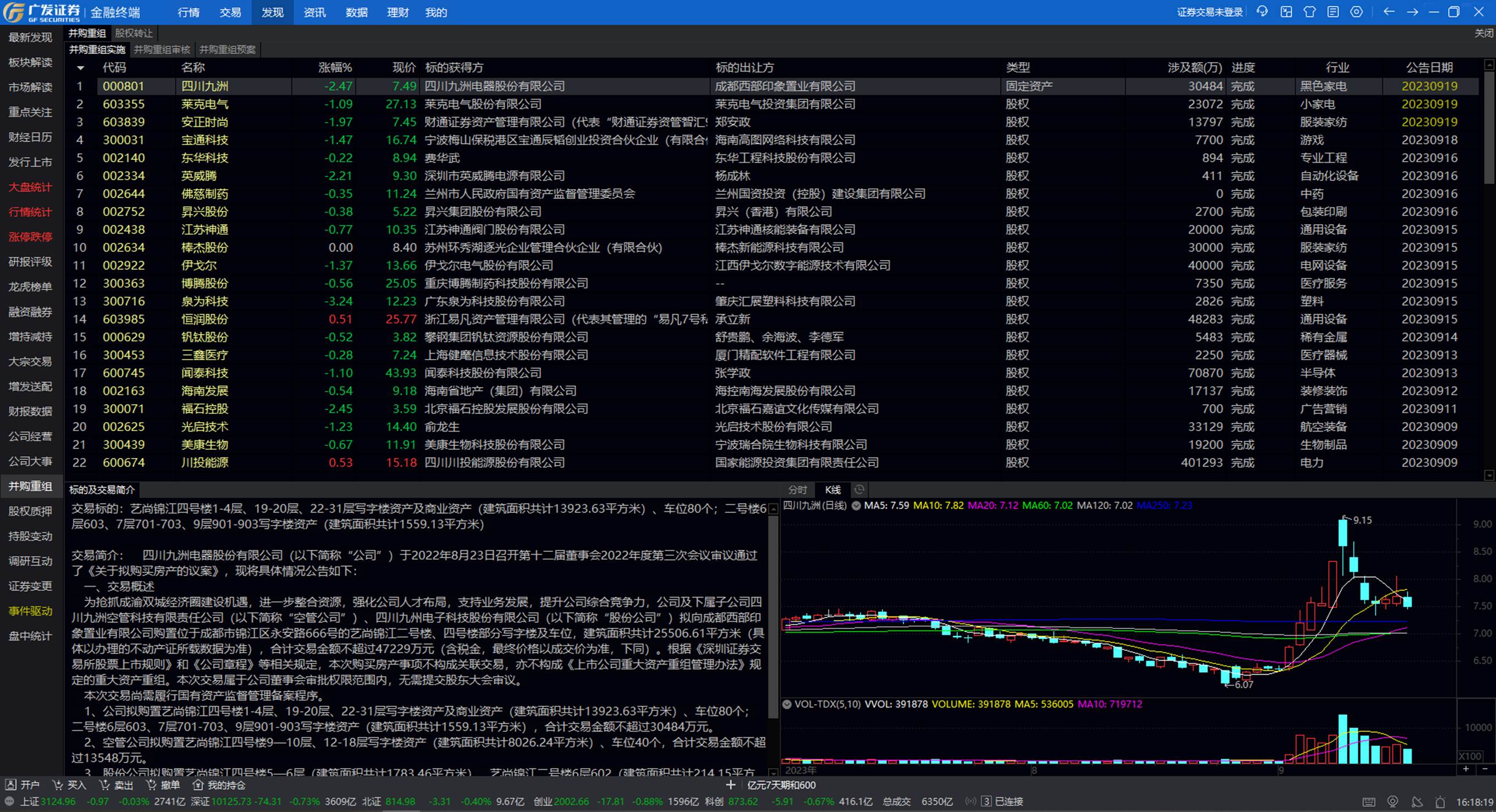The width and height of the screenshot is (1496, 812).
Task: Open the column sort dropdown arrow in table header
Action: 80,68
